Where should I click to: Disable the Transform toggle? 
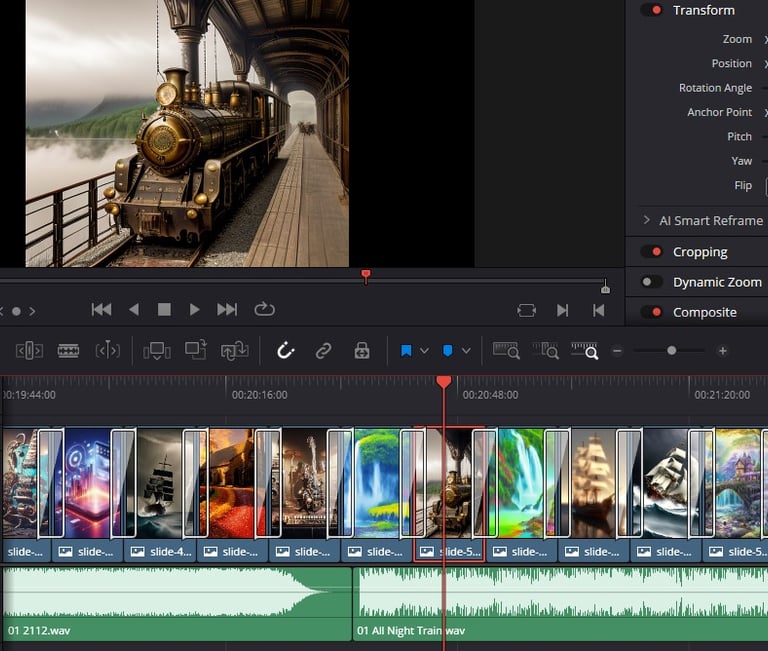point(653,10)
